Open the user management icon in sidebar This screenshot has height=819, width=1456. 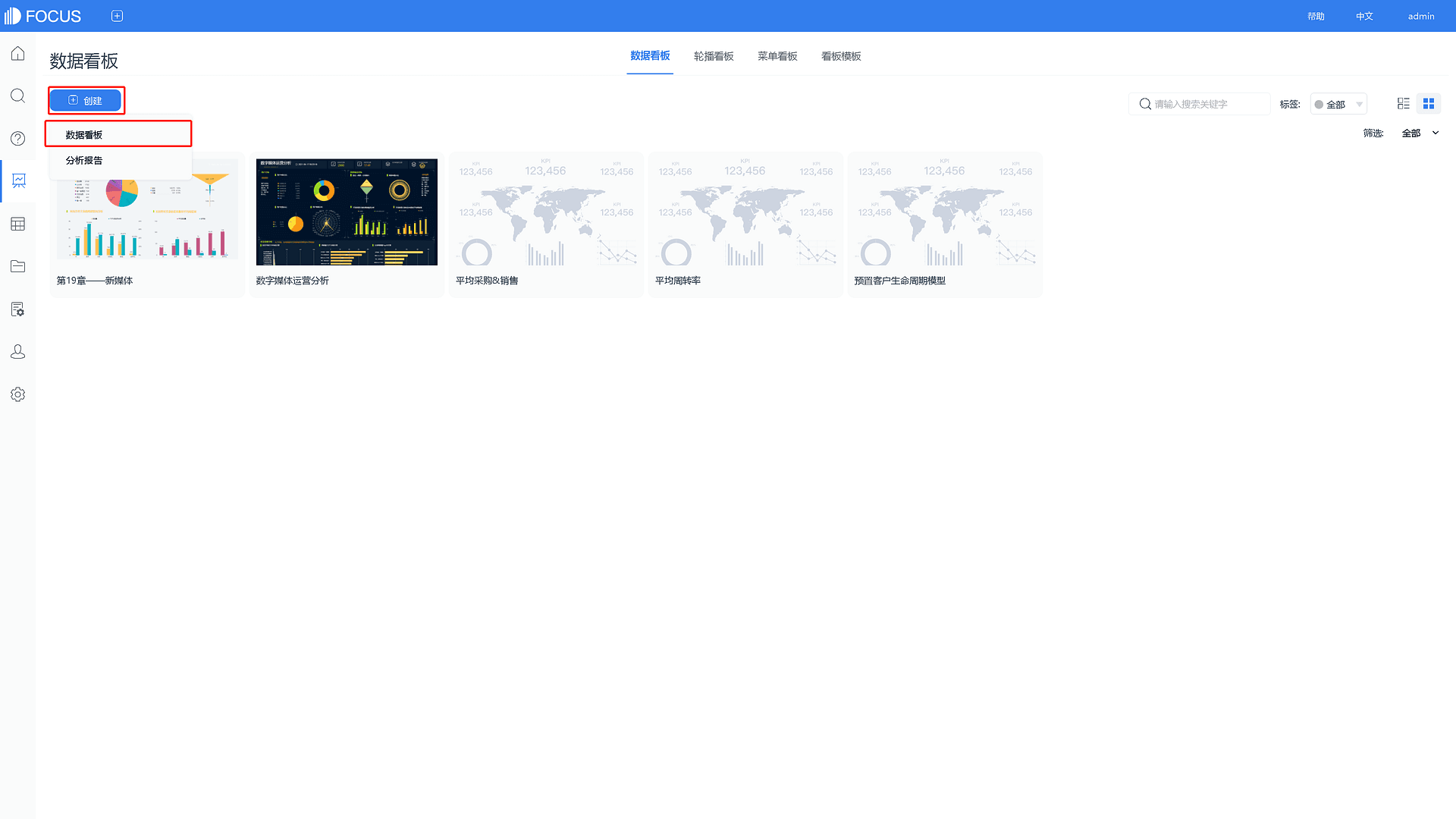pyautogui.click(x=17, y=352)
